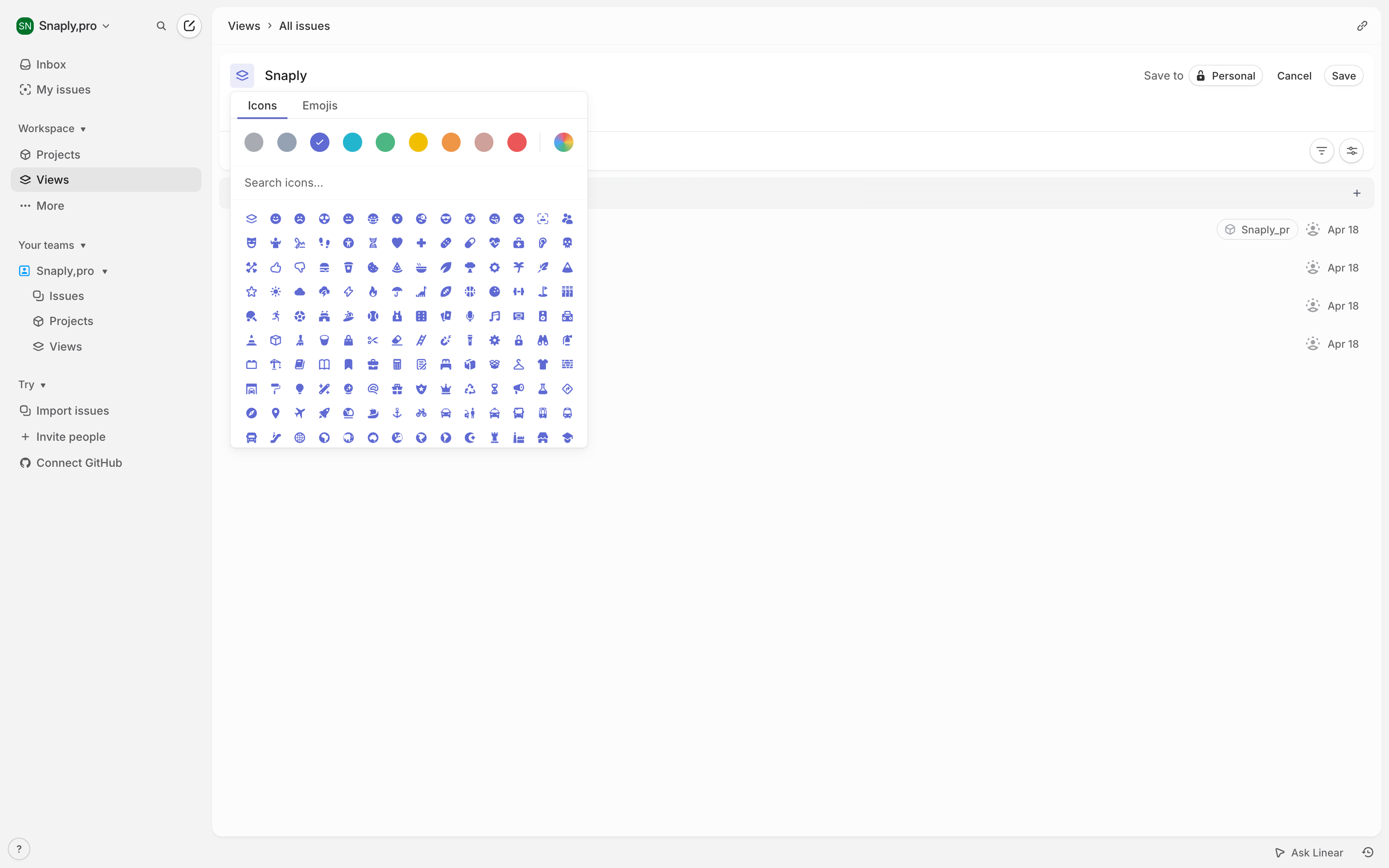The height and width of the screenshot is (868, 1389).
Task: Choose the t-shirt icon
Action: tap(543, 365)
